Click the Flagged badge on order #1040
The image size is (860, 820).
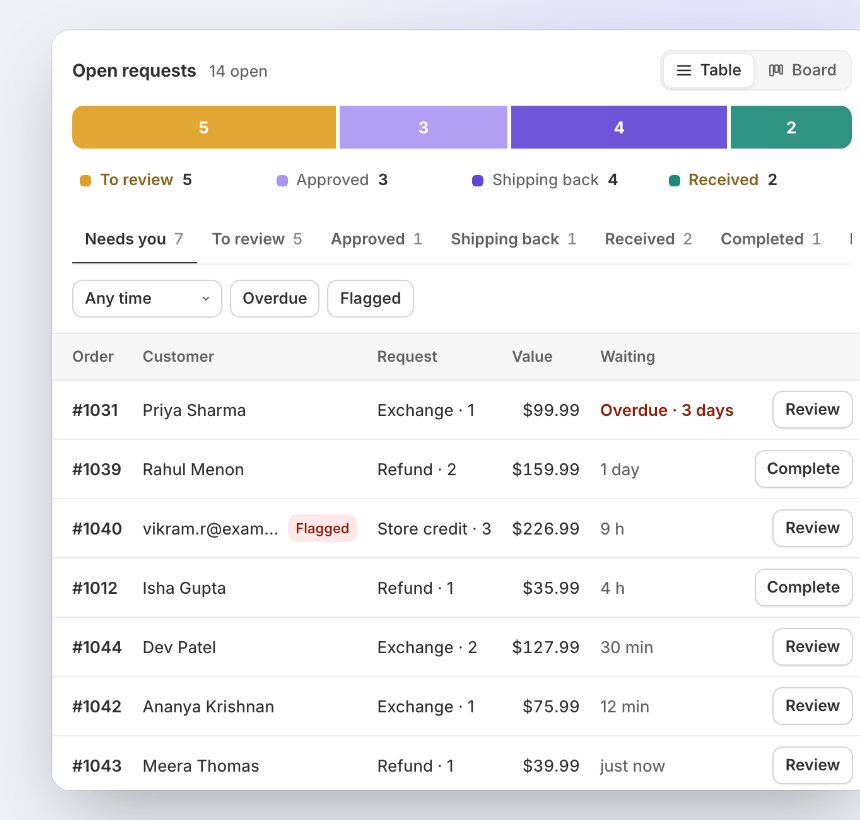[322, 528]
